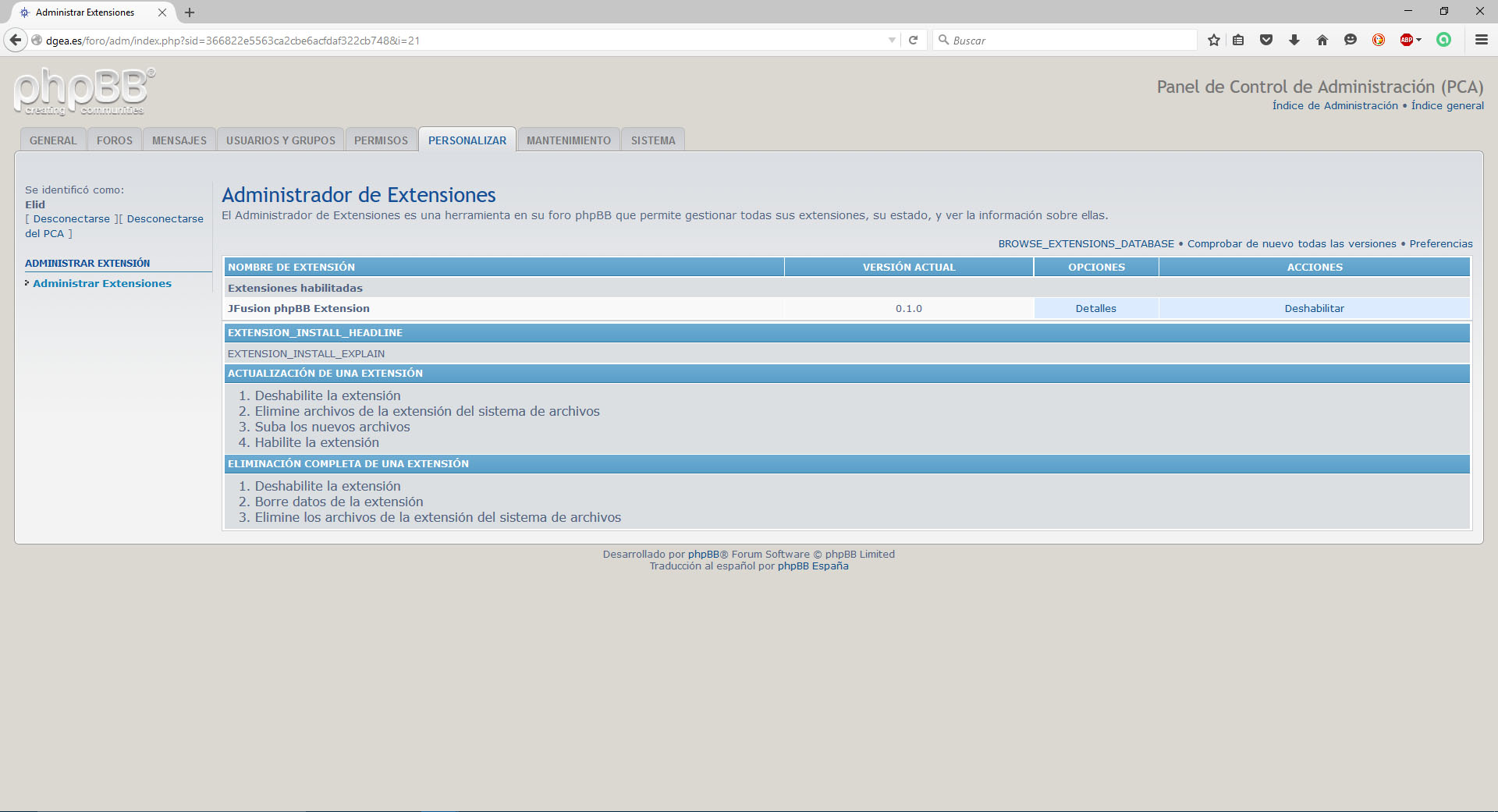Go to the browser home icon

point(1322,40)
